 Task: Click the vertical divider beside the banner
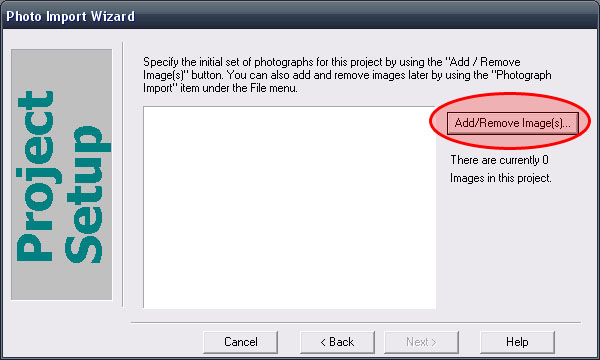click(x=123, y=174)
